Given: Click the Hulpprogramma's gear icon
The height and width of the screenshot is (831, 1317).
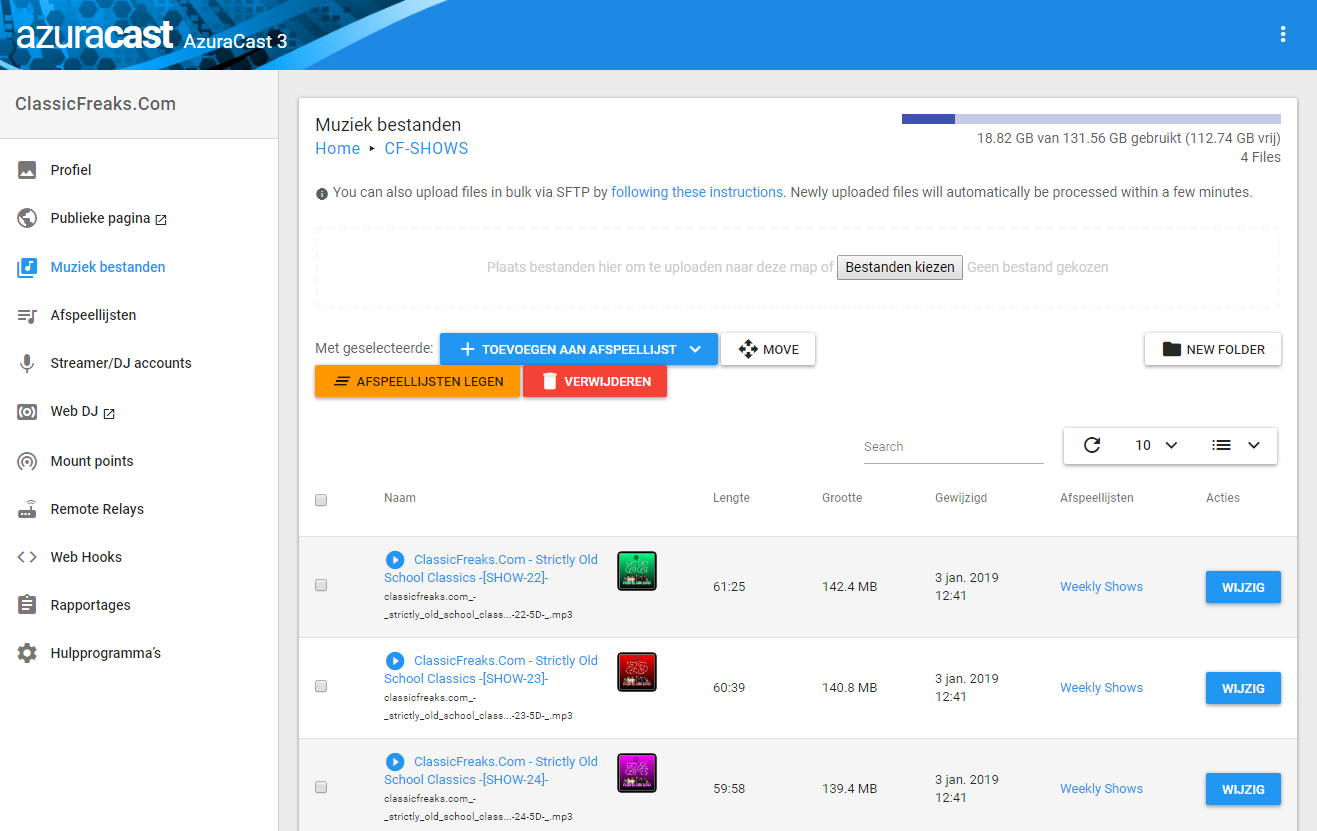Looking at the screenshot, I should [27, 653].
